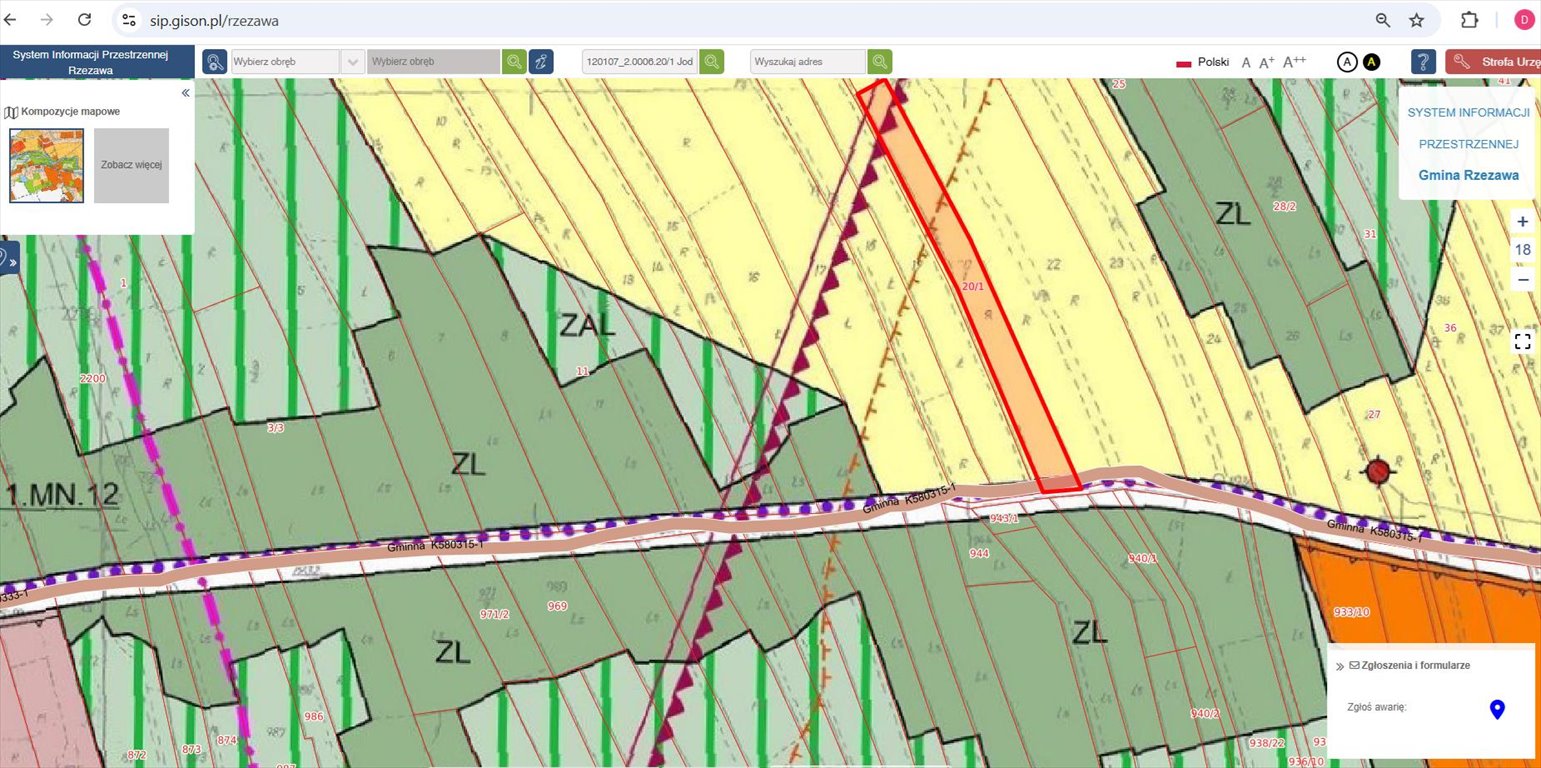Click the Strefa Urzędnika red button
This screenshot has width=1541, height=768.
coord(1493,62)
